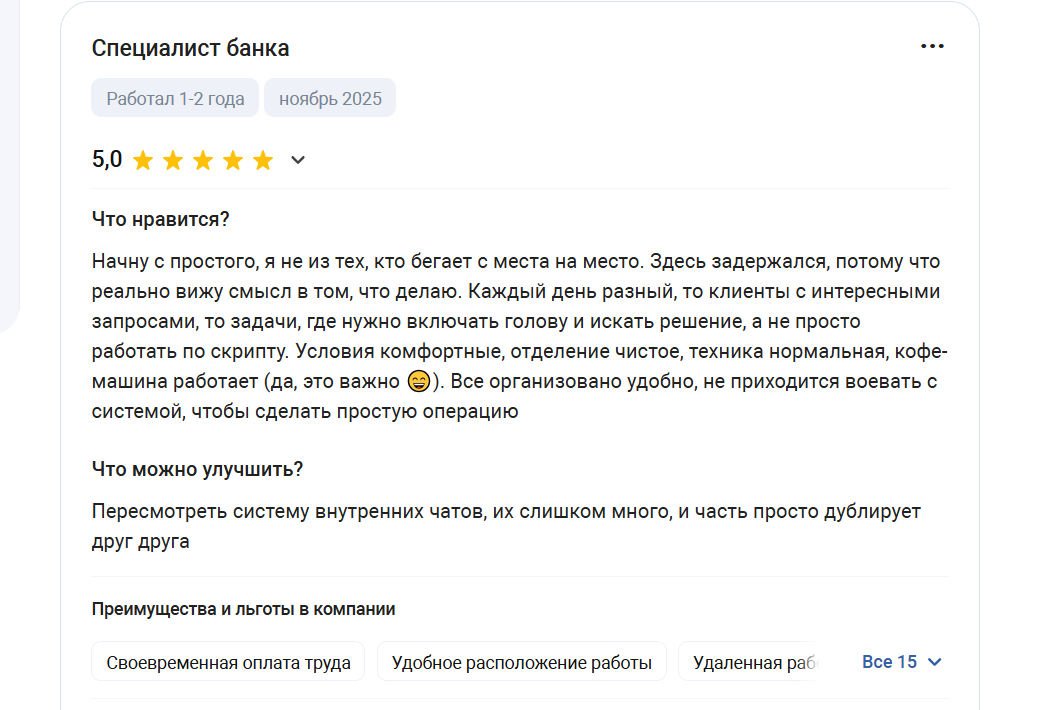Click 'Преимущества и льготы в компании' heading
Image resolution: width=1055 pixels, height=710 pixels.
point(243,609)
